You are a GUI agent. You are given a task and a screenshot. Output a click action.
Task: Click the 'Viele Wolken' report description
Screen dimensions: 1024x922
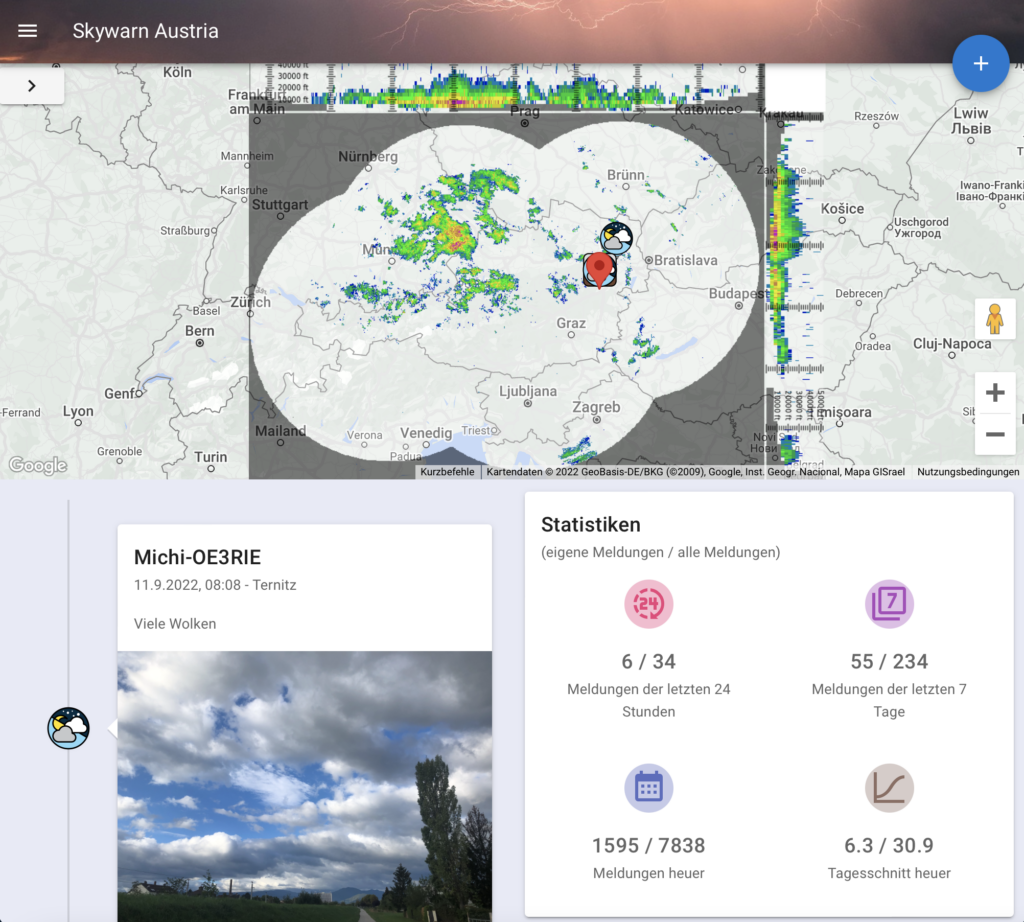tap(175, 624)
